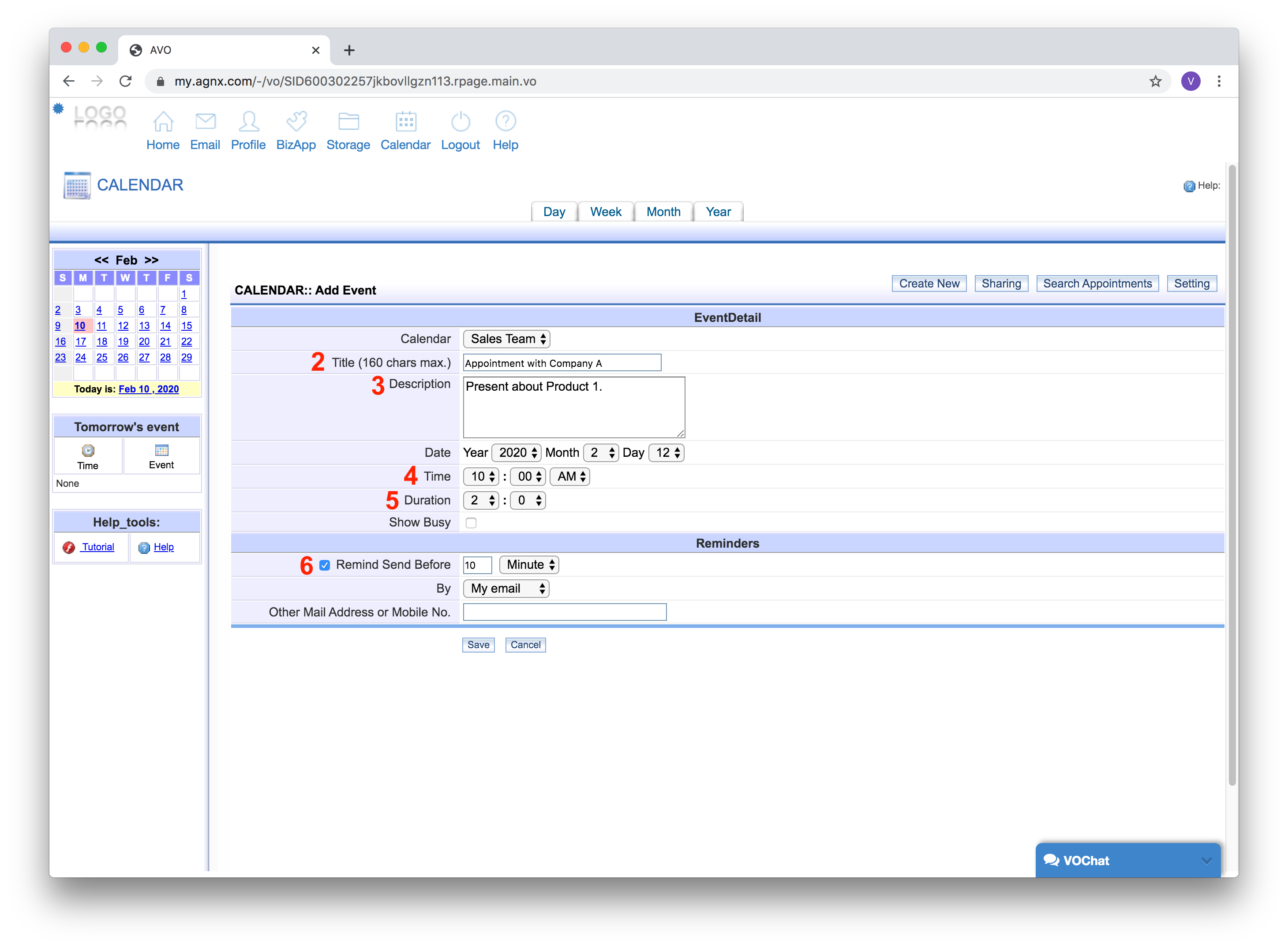Open the AM/PM time dropdown
1288x948 pixels.
(570, 476)
